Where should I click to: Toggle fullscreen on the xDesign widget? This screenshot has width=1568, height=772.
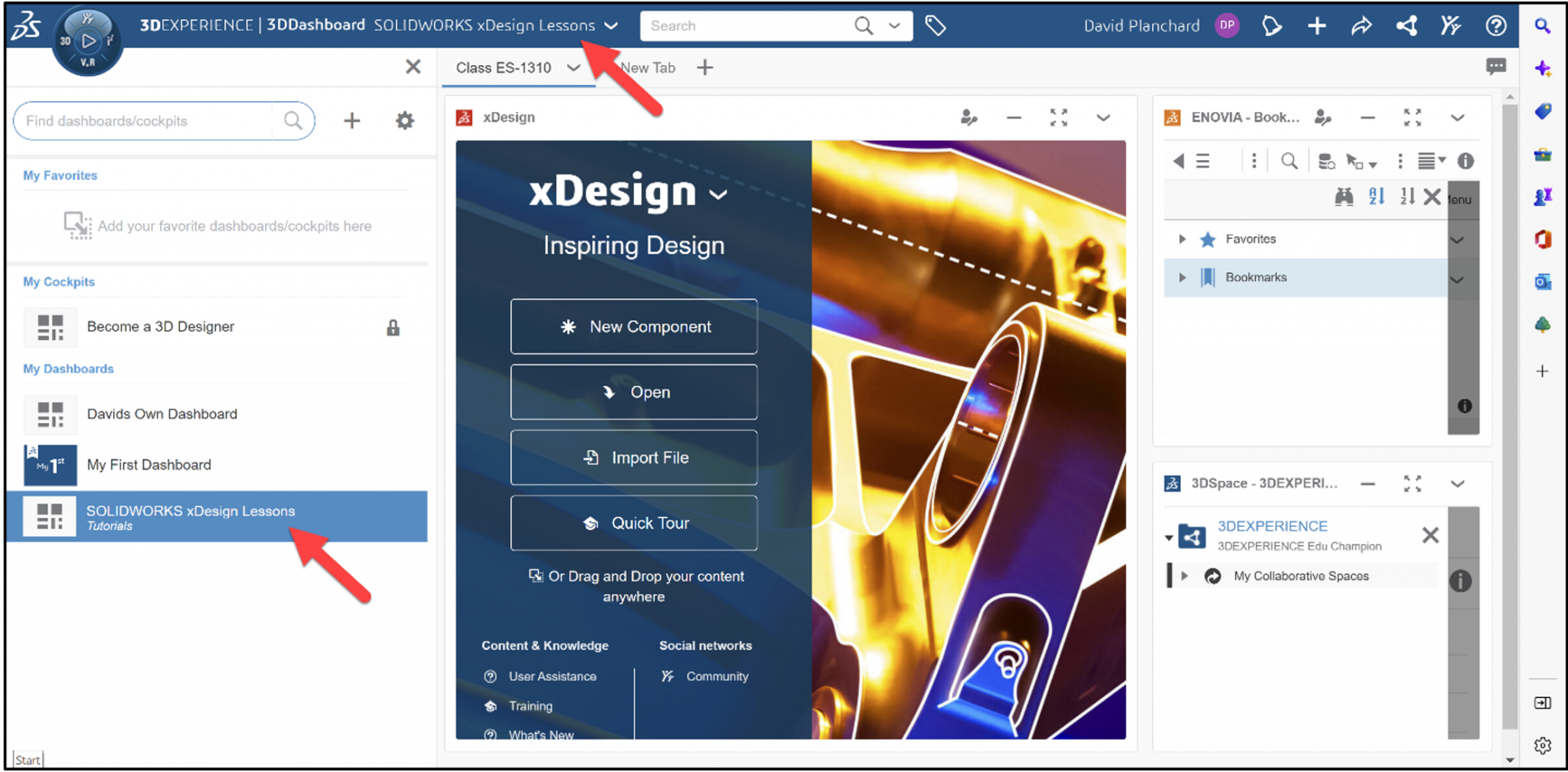click(1059, 118)
